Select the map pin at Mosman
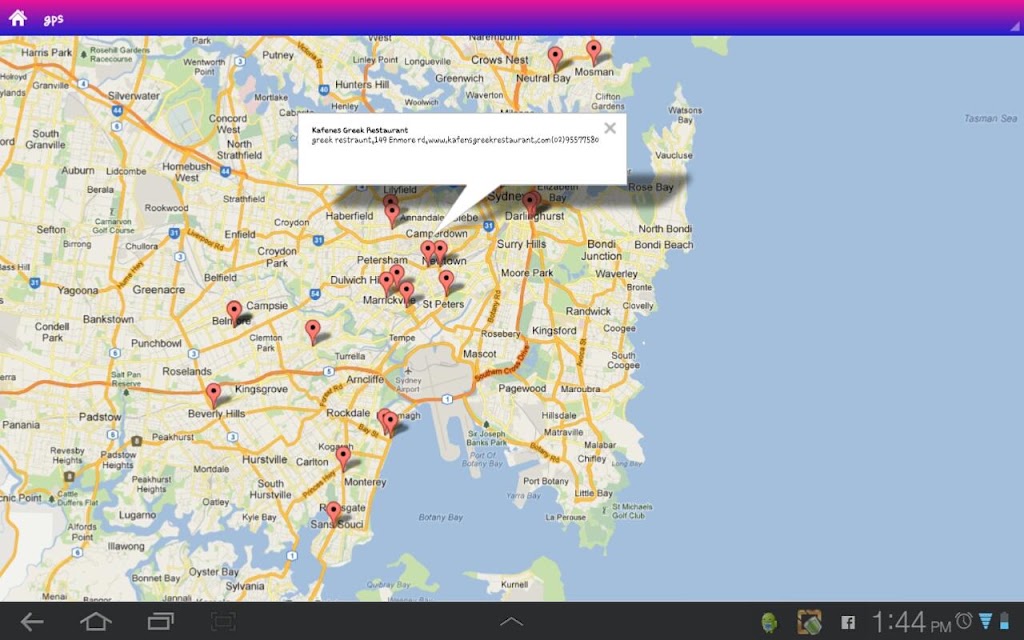This screenshot has height=640, width=1024. tap(594, 53)
